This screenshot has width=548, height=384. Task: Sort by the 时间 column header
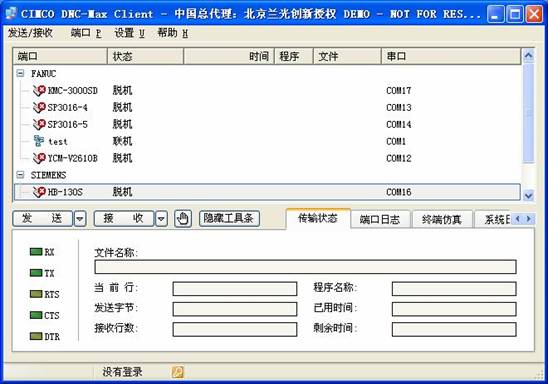[229, 56]
